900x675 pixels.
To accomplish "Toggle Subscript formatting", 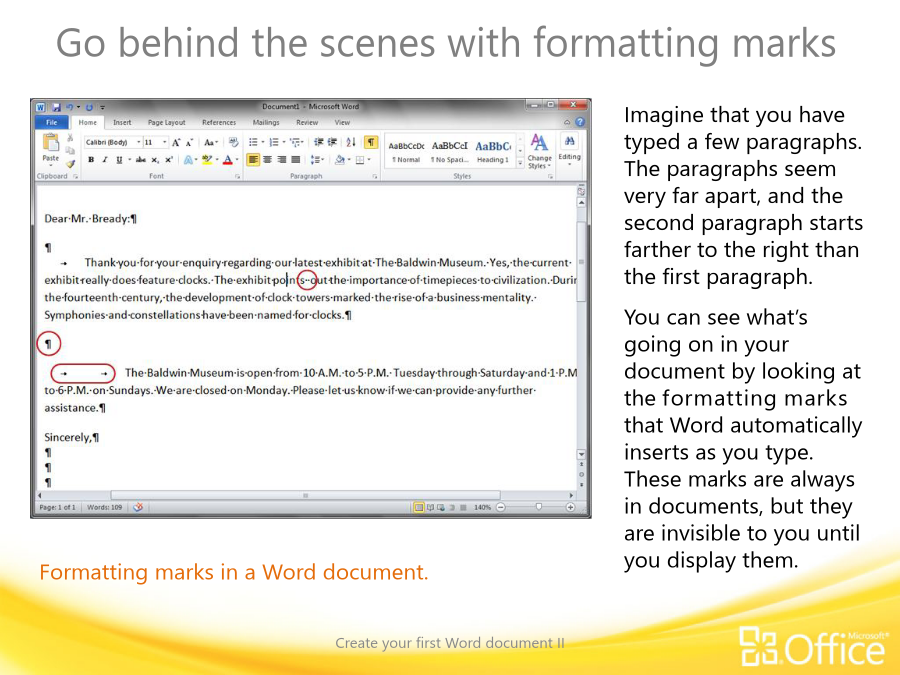I will point(155,160).
